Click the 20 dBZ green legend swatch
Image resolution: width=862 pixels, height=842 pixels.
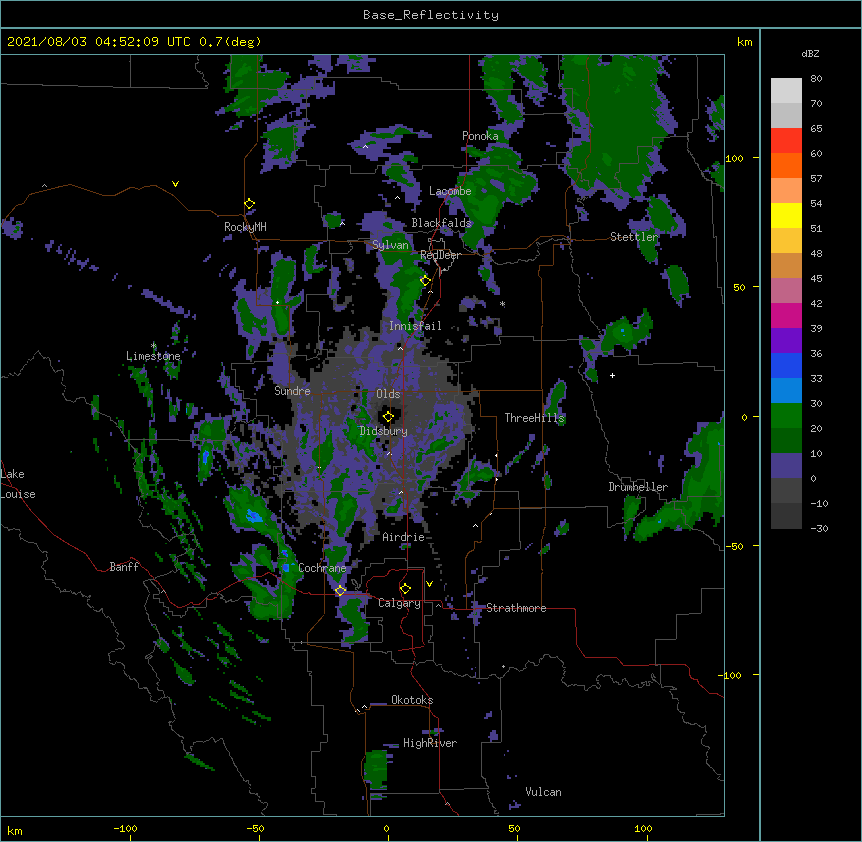coord(786,416)
